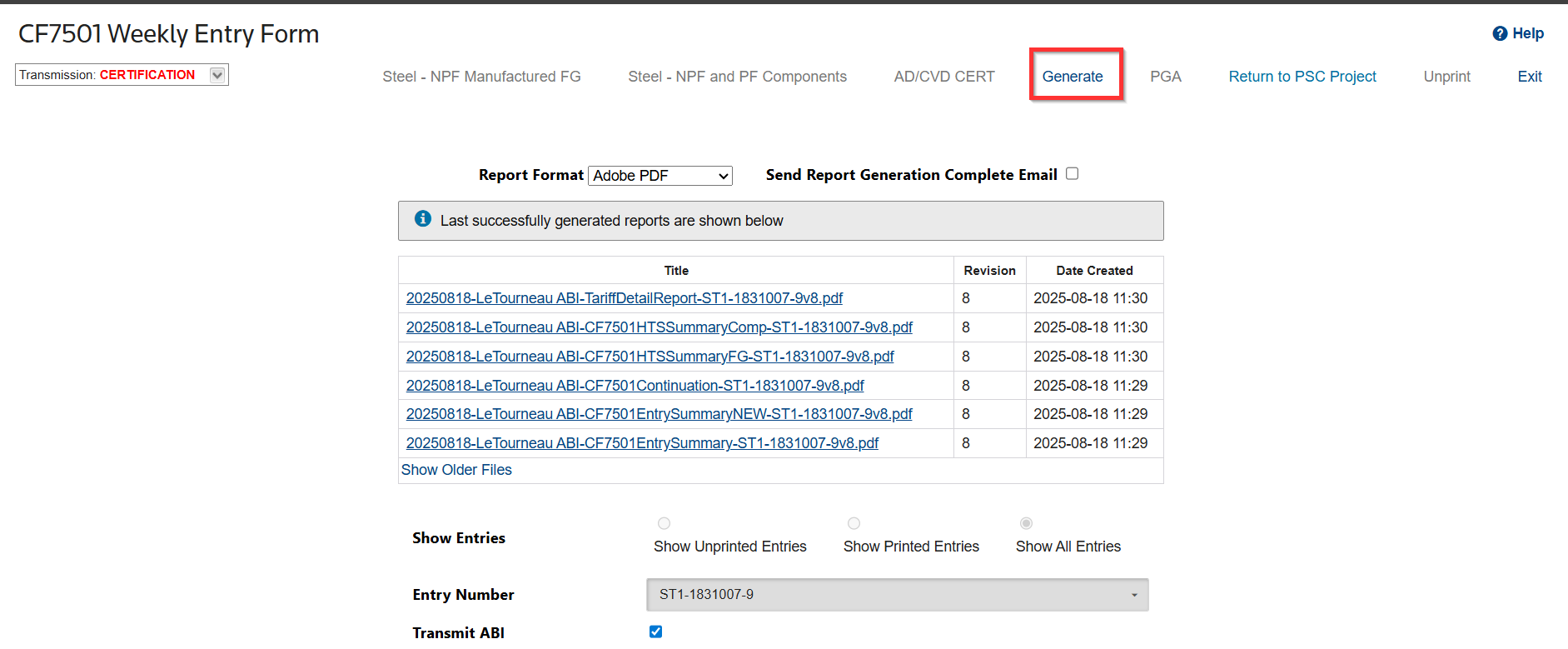Click the Exit menu item
Viewport: 1568px width, 649px height.
tap(1530, 77)
